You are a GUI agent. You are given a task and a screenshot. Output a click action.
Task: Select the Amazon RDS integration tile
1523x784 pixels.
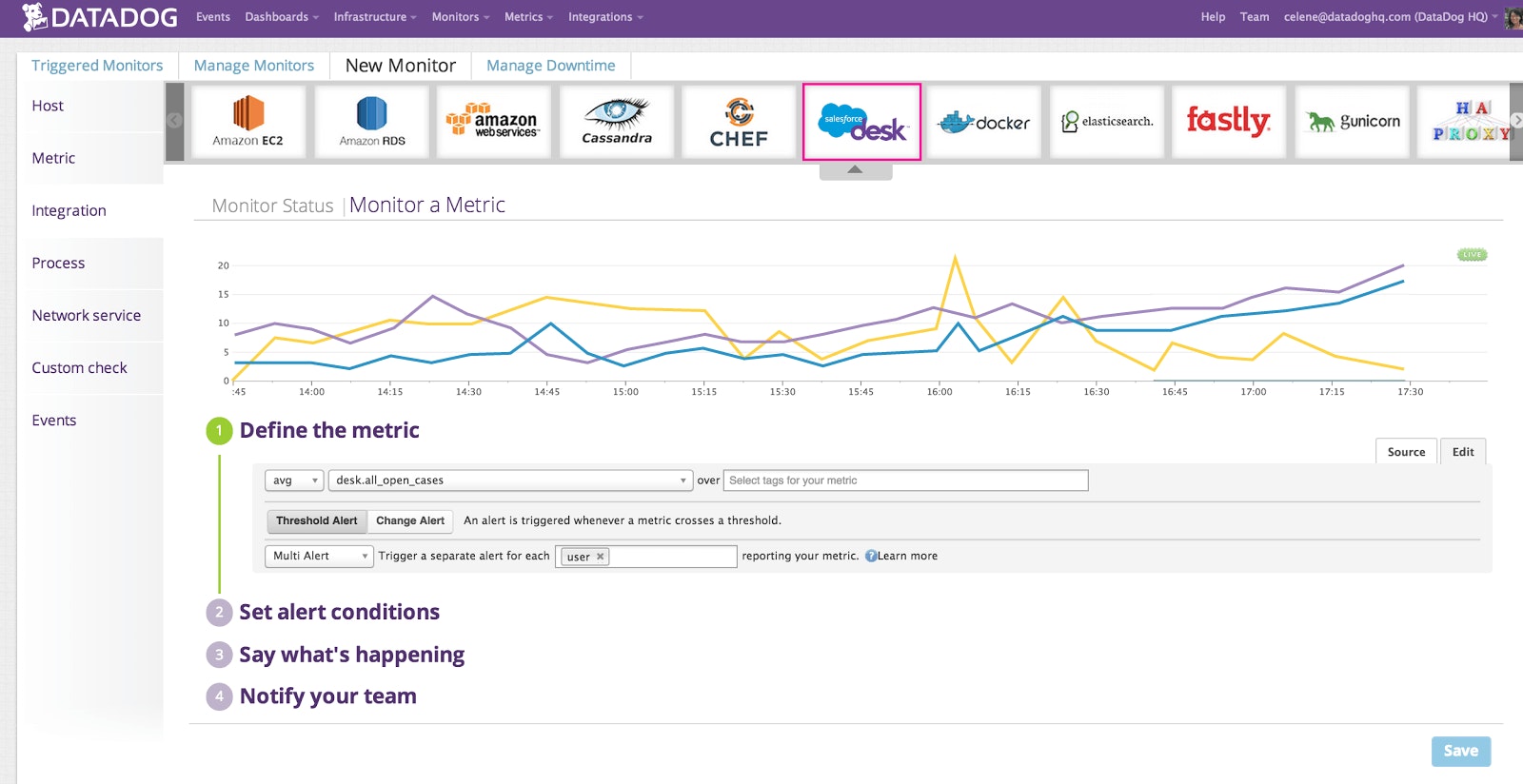click(x=371, y=122)
